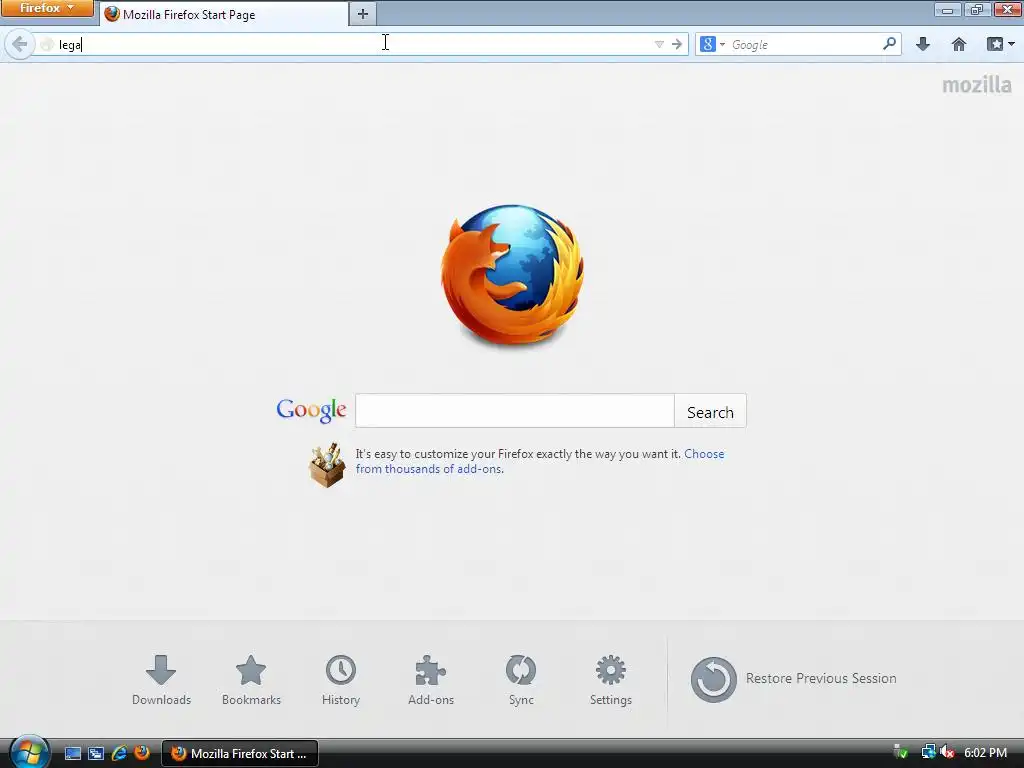Click the toolbar Google search field
Screen dimensions: 1024x768
[x=805, y=44]
